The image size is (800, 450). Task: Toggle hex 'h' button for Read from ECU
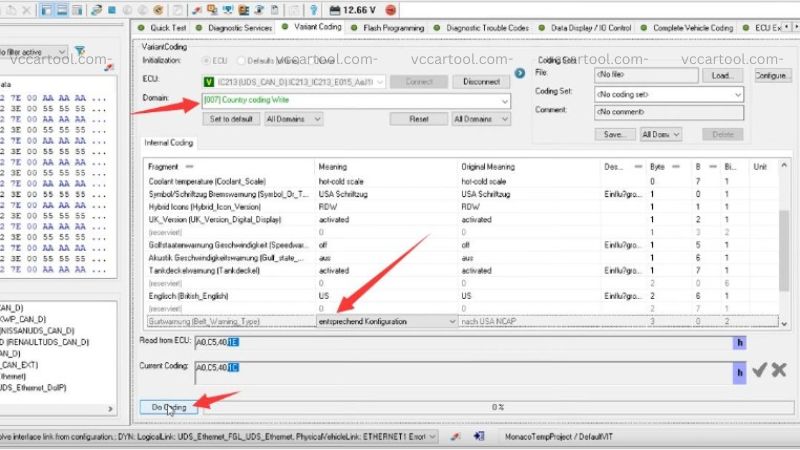[x=739, y=343]
